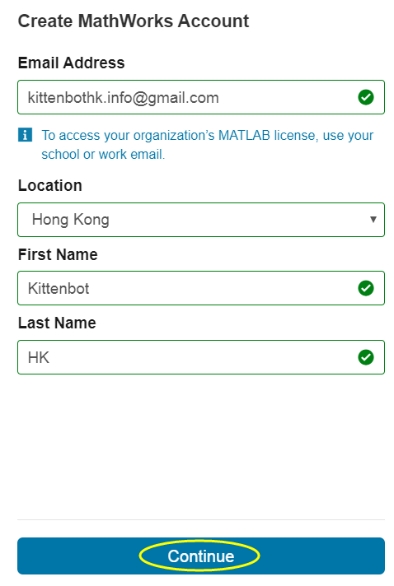Click the green checkmark in Last Name field
This screenshot has width=394, height=586.
(366, 357)
